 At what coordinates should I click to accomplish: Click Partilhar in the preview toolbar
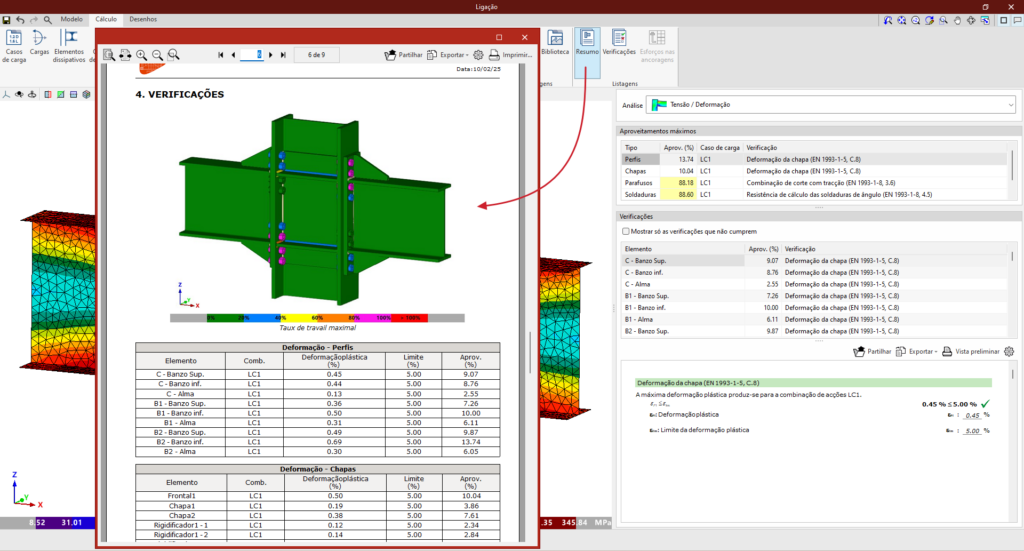(x=404, y=54)
